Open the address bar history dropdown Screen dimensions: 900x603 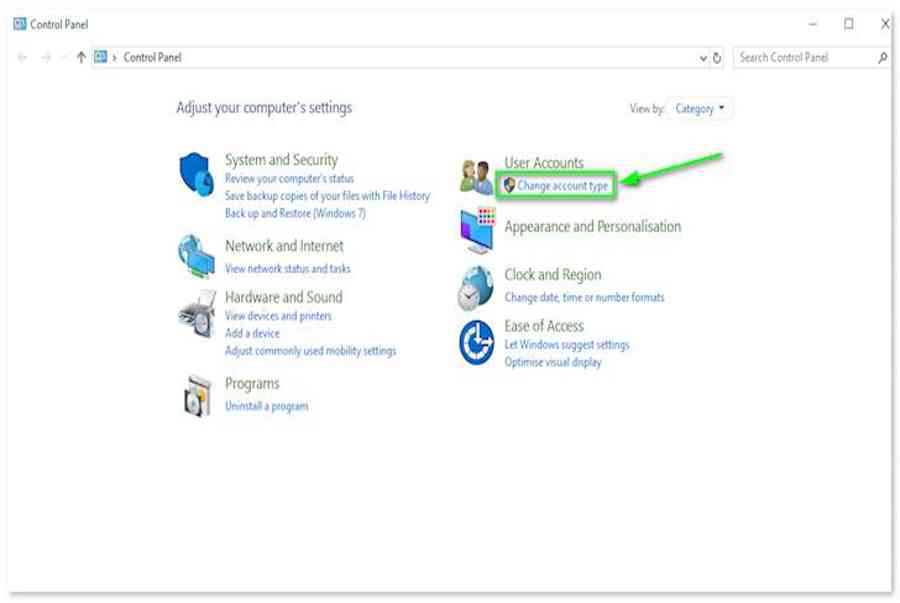point(703,58)
